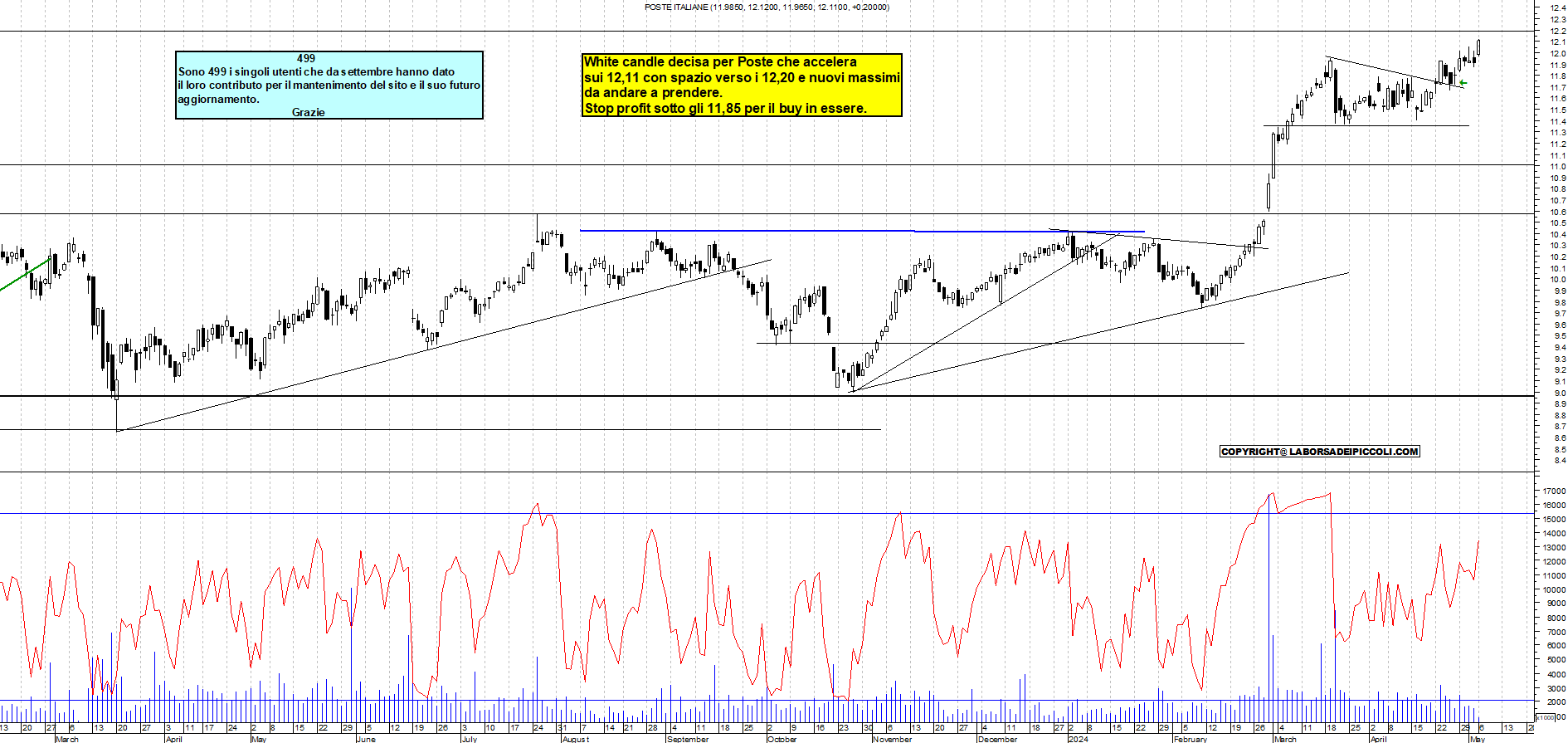Click the line "Sono 499 i singoli utenti"
This screenshot has width=1568, height=743.
pyautogui.click(x=316, y=71)
